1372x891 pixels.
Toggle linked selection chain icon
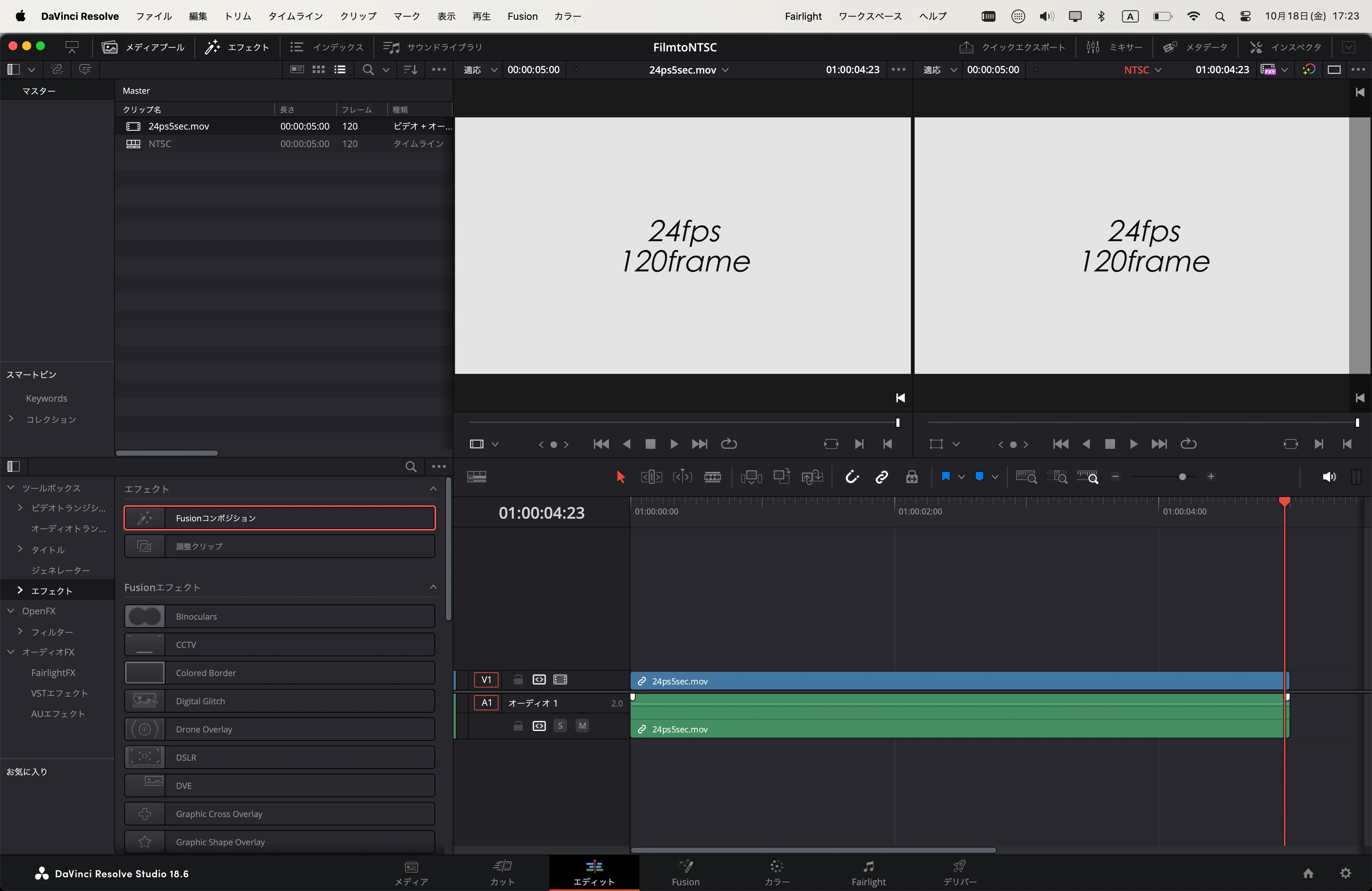882,477
